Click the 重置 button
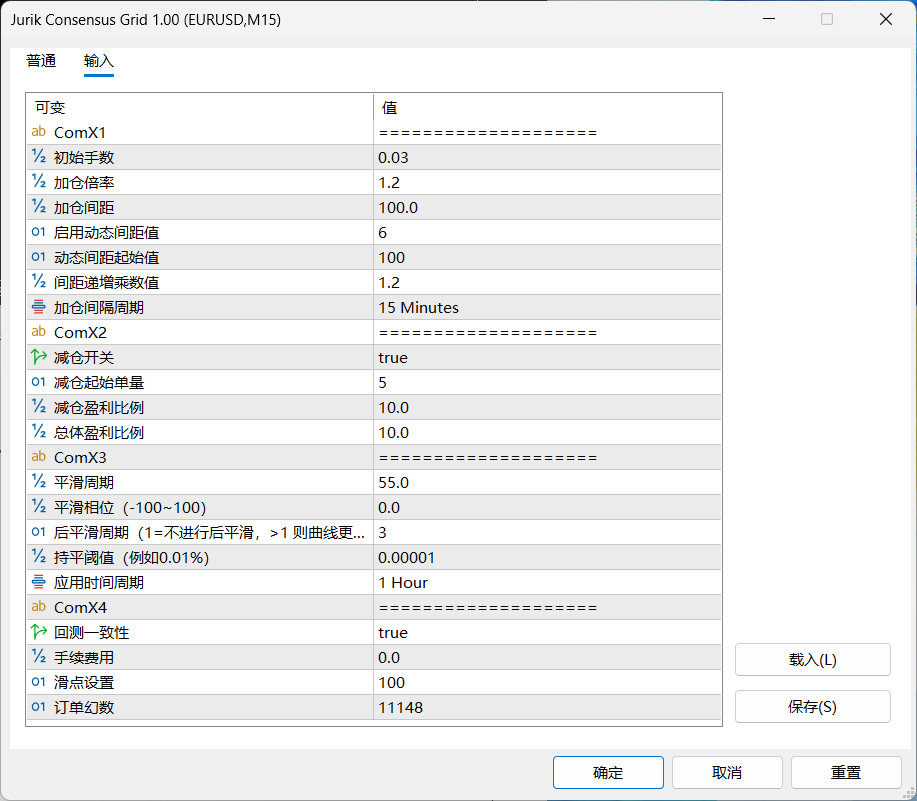This screenshot has height=801, width=917. [846, 772]
